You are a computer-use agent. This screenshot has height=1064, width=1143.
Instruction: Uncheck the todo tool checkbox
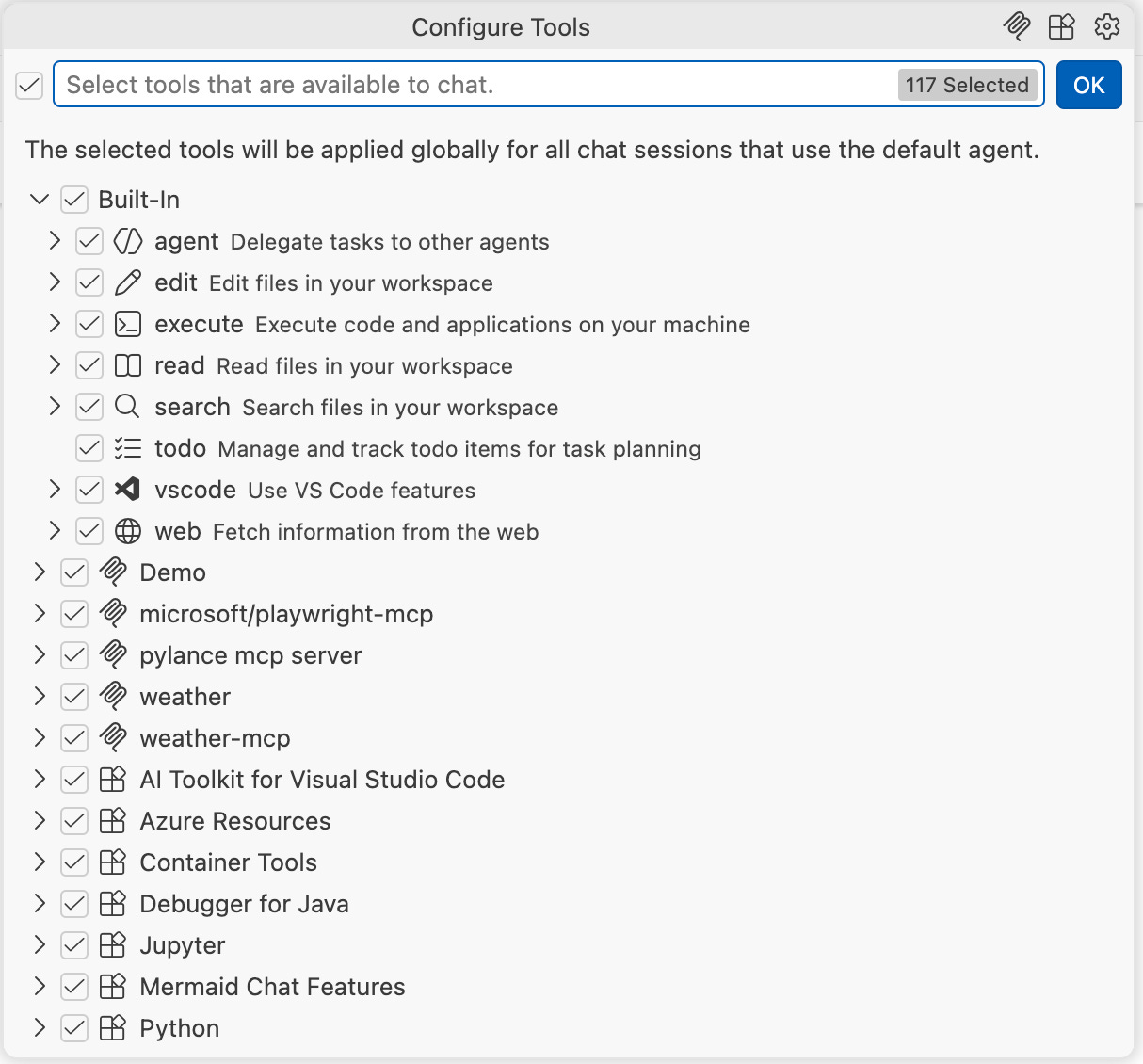click(x=89, y=448)
